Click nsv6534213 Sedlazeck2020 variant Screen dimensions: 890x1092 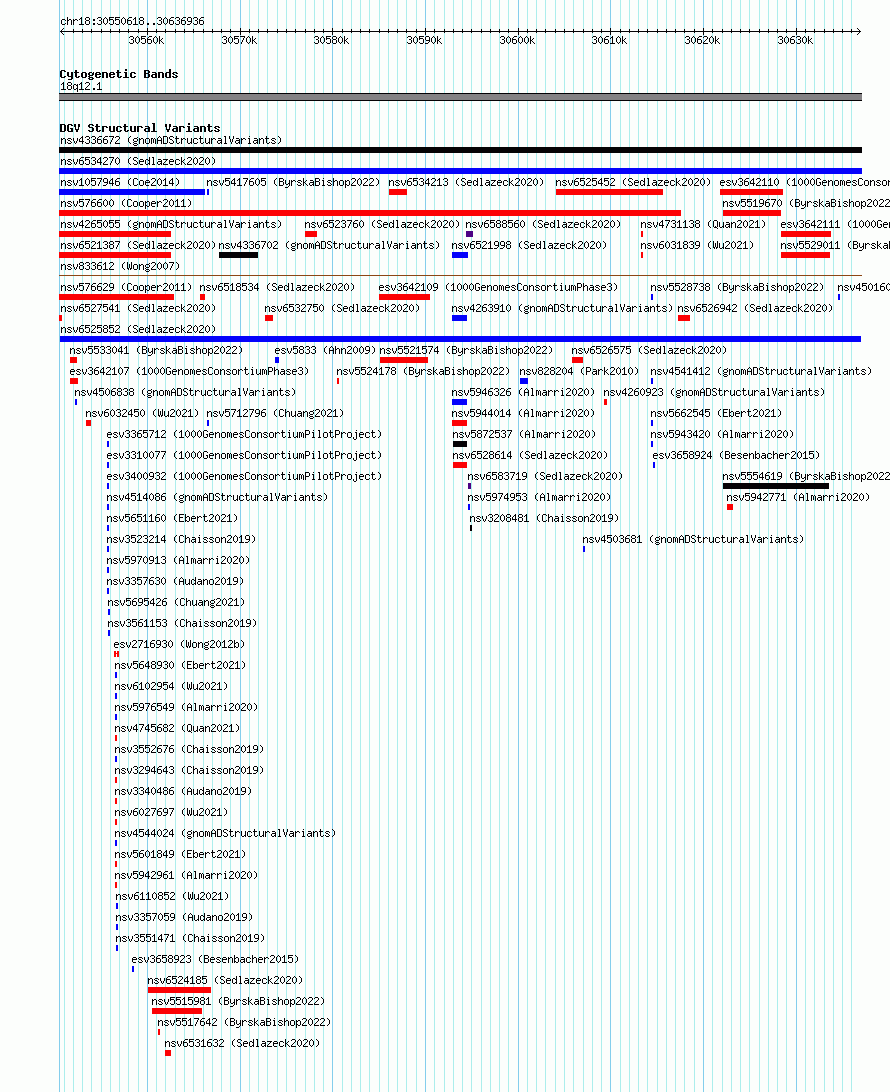(466, 182)
